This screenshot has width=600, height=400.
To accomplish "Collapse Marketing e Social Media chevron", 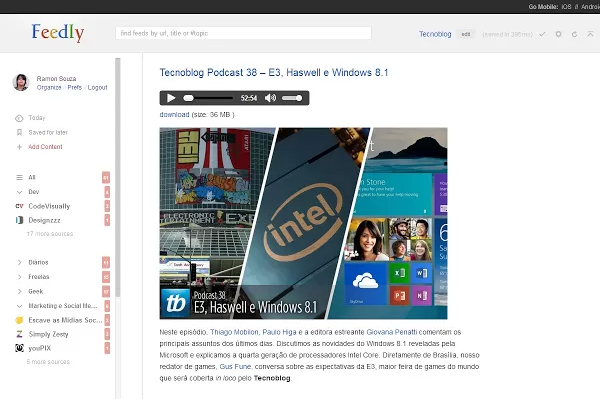I will 19,306.
